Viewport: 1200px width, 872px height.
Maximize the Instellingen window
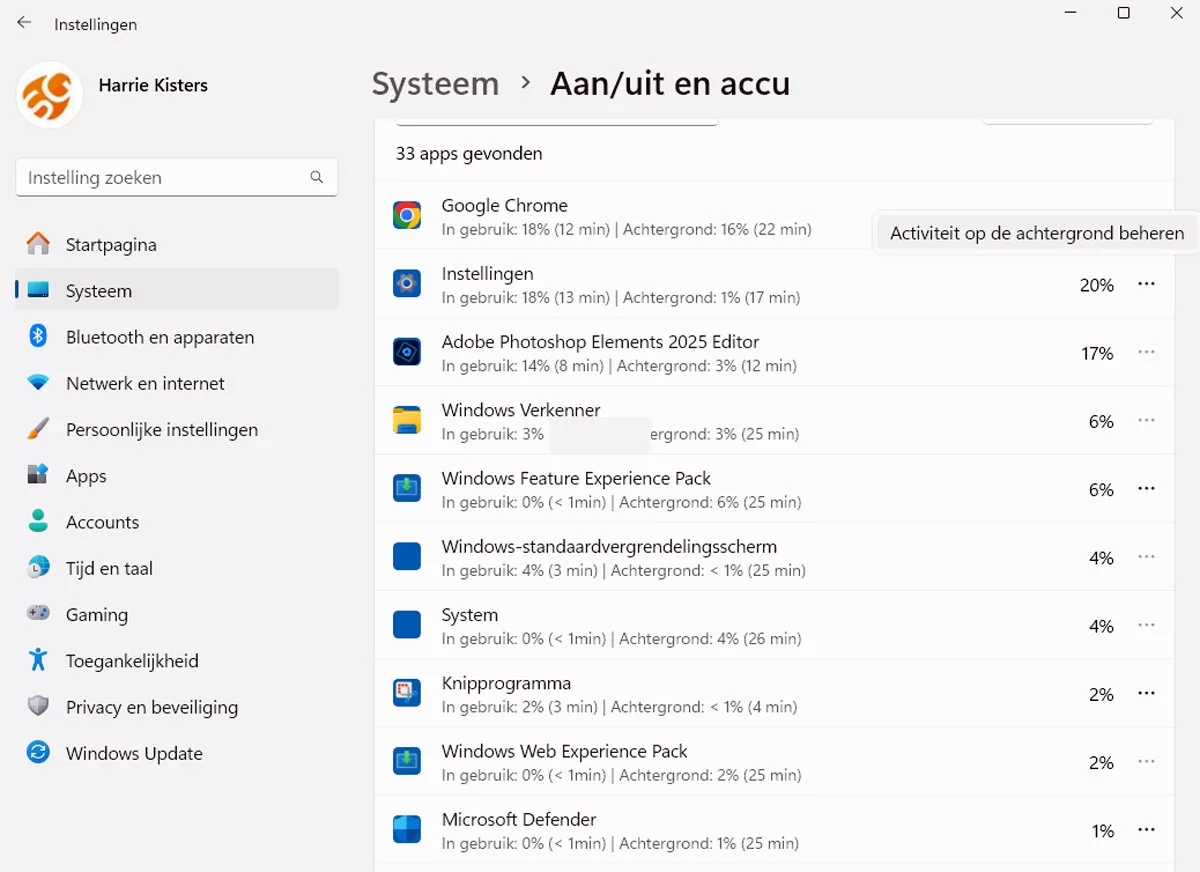(x=1123, y=13)
